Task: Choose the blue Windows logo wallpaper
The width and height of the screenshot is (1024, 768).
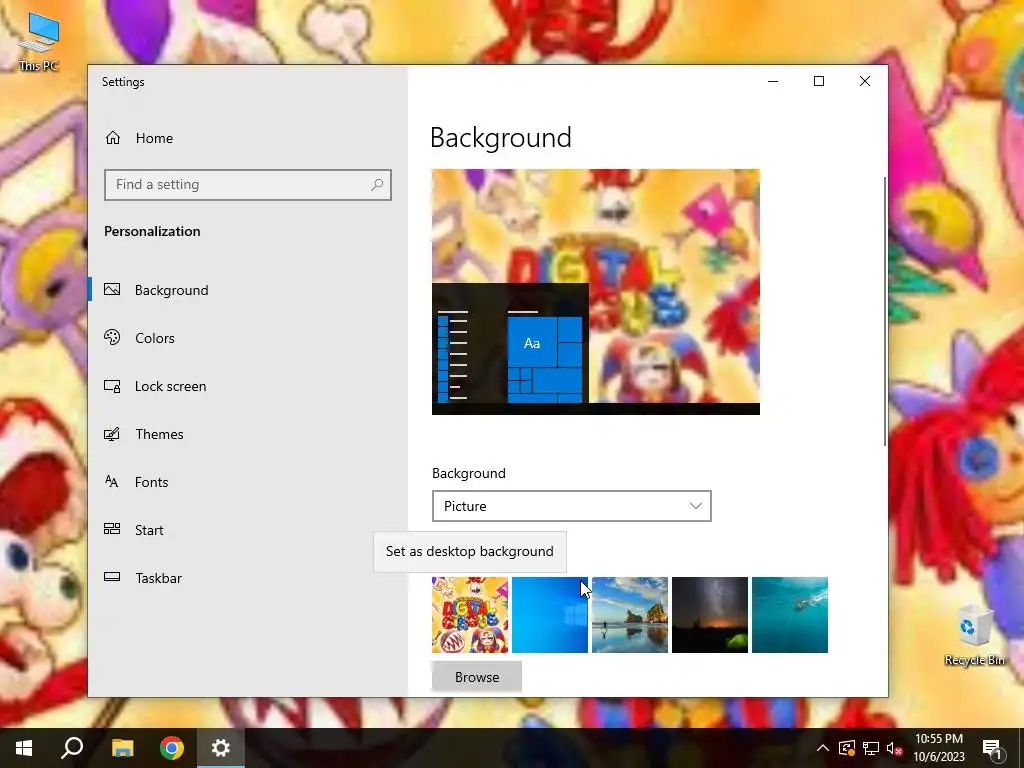Action: [550, 615]
